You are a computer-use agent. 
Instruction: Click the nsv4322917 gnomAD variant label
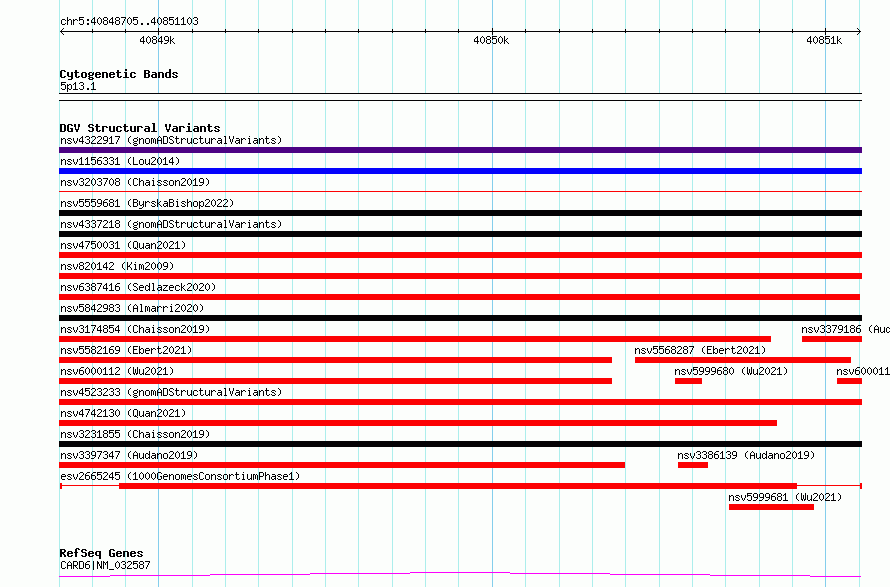[170, 140]
